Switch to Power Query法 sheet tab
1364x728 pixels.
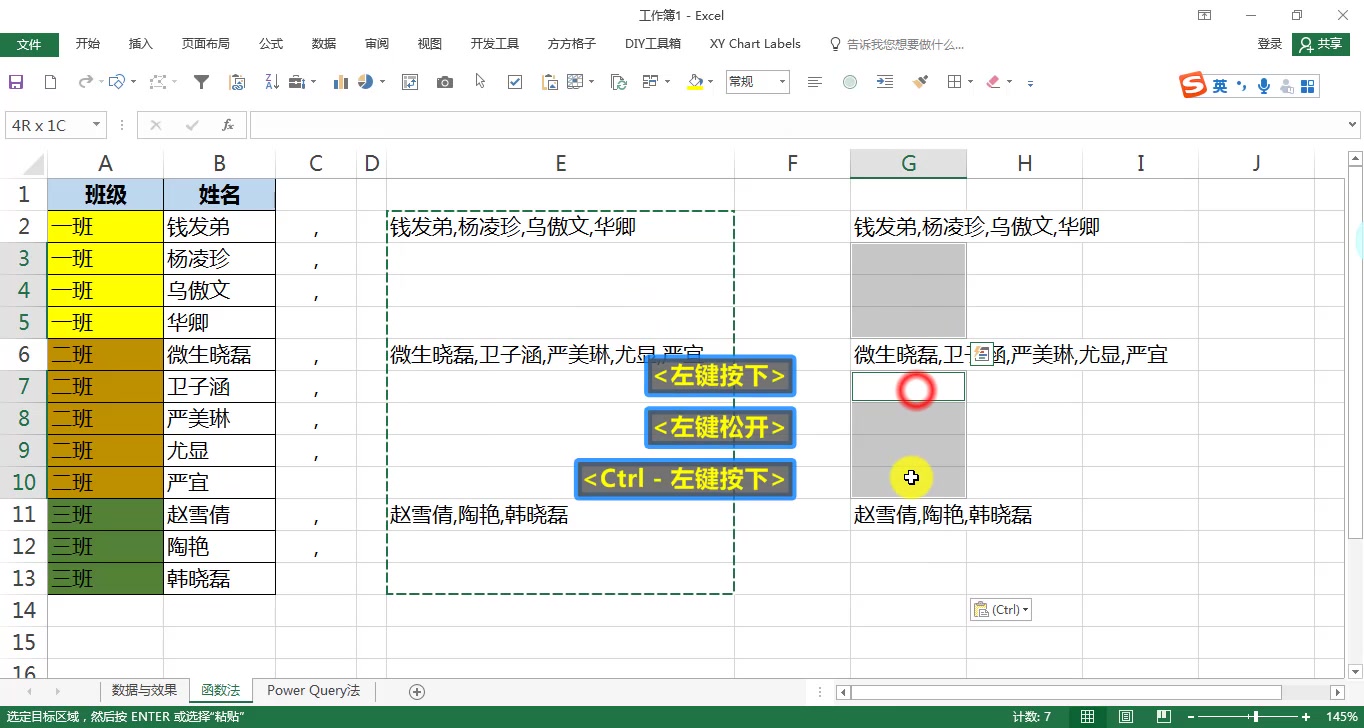click(313, 690)
